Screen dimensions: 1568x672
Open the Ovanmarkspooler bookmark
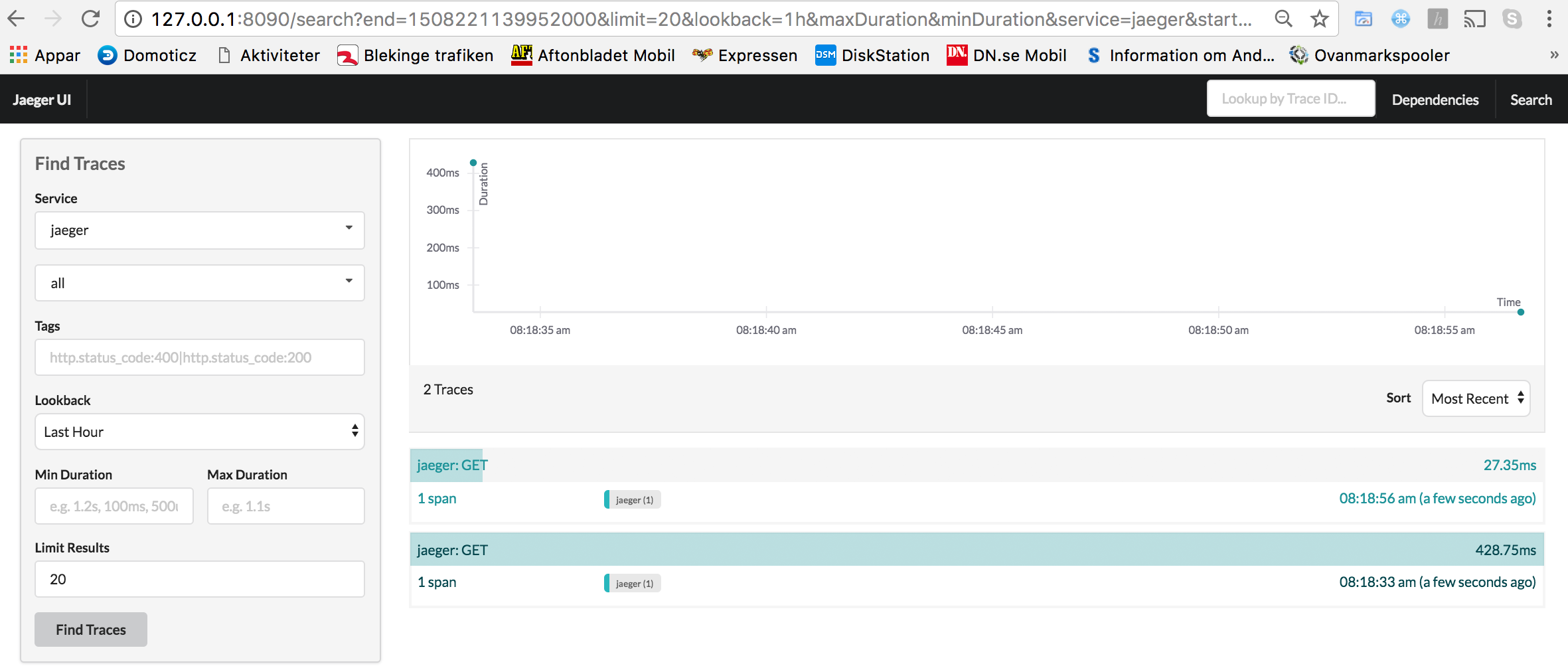1370,55
